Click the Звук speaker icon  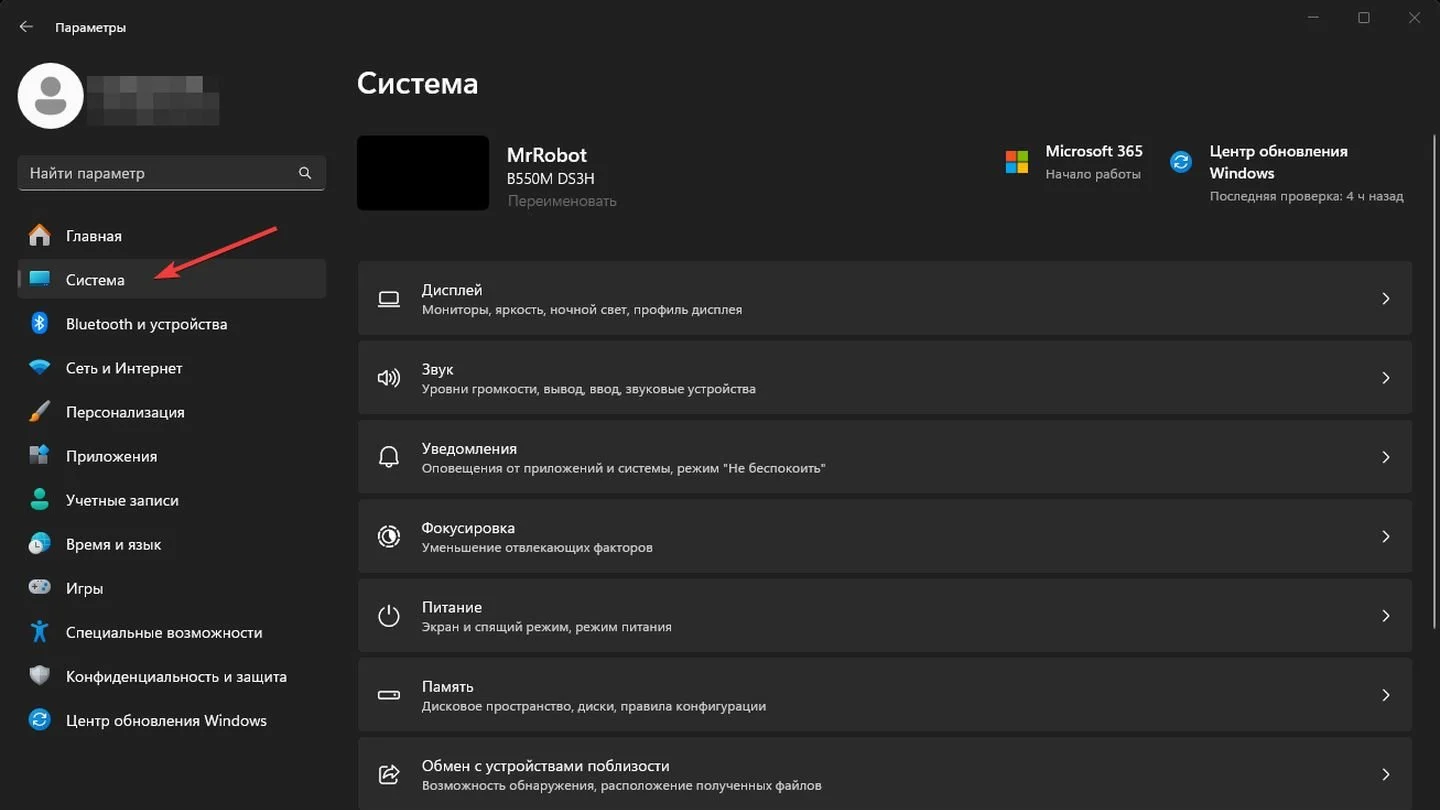coord(389,378)
